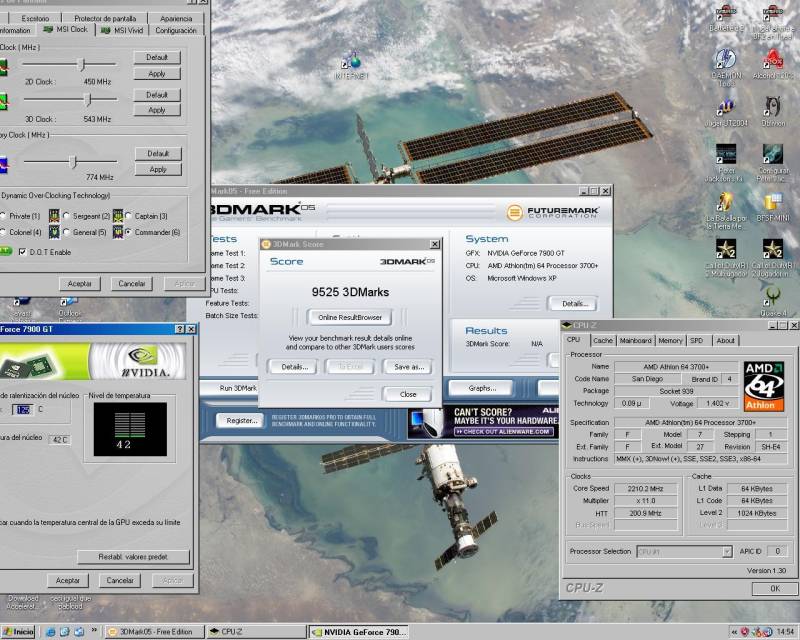Image resolution: width=800 pixels, height=640 pixels.
Task: Click OK in the CPU-Z window
Action: click(774, 588)
